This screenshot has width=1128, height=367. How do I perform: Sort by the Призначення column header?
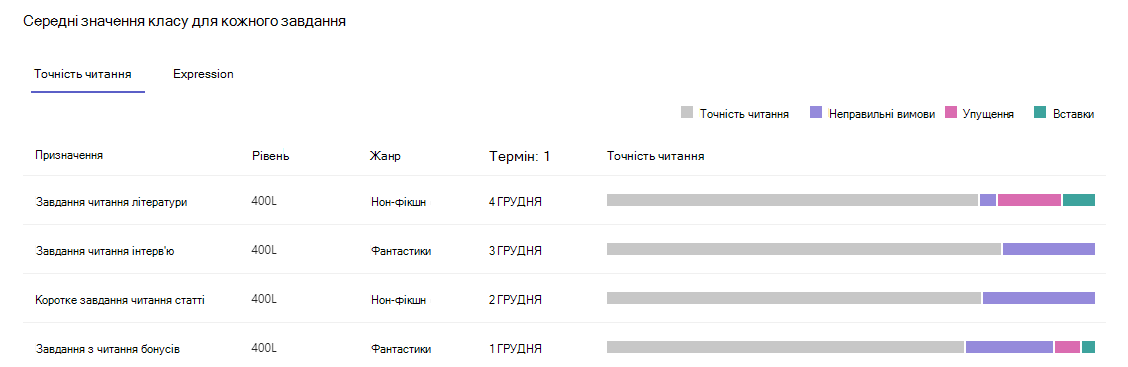(68, 155)
